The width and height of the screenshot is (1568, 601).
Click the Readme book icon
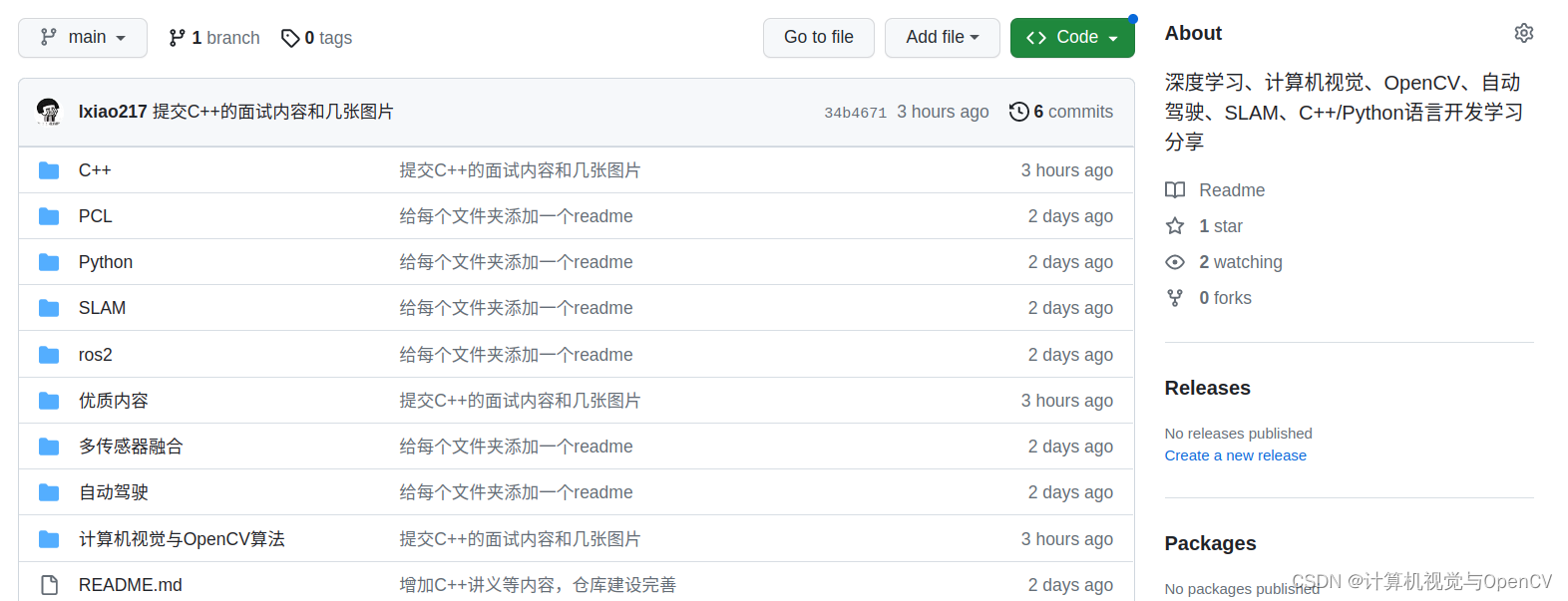coord(1175,190)
